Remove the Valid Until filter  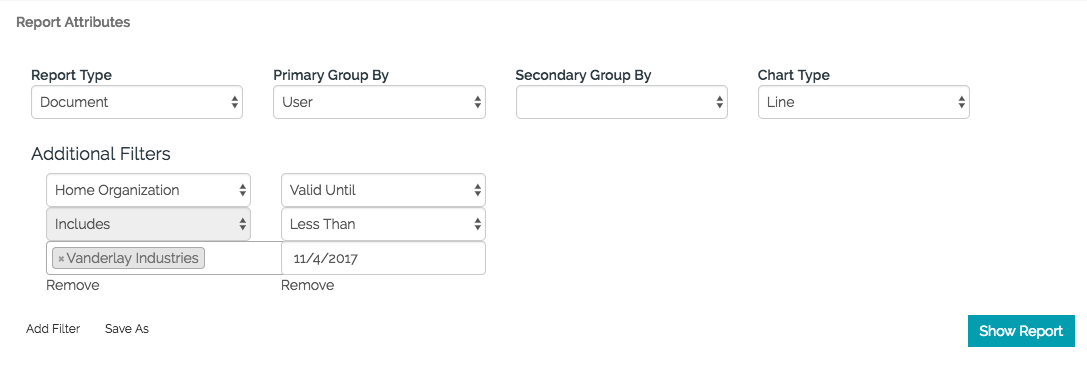point(307,285)
